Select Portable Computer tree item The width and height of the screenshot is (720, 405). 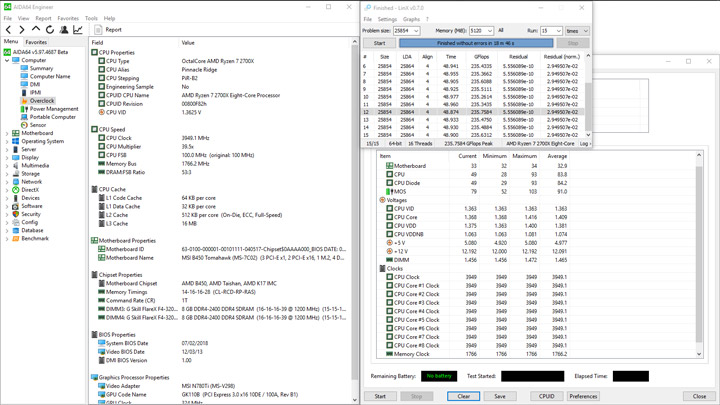[x=52, y=117]
